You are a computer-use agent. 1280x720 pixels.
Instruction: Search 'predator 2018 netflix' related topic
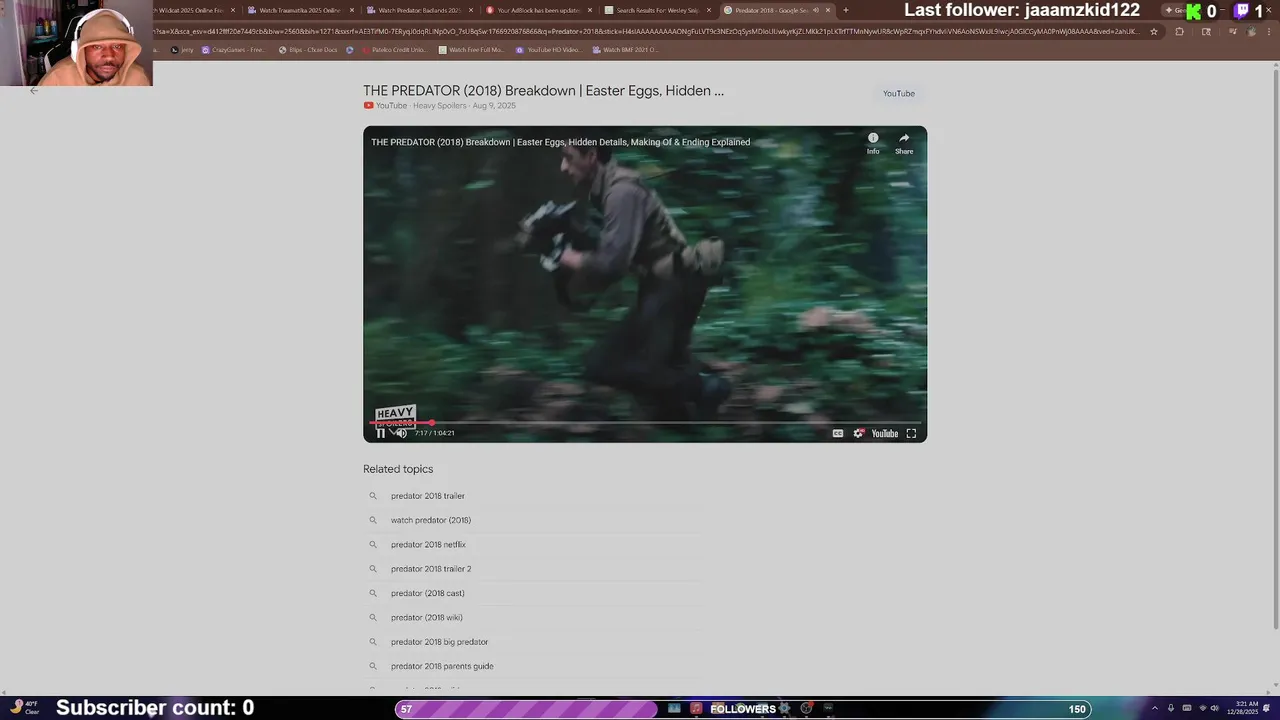428,545
